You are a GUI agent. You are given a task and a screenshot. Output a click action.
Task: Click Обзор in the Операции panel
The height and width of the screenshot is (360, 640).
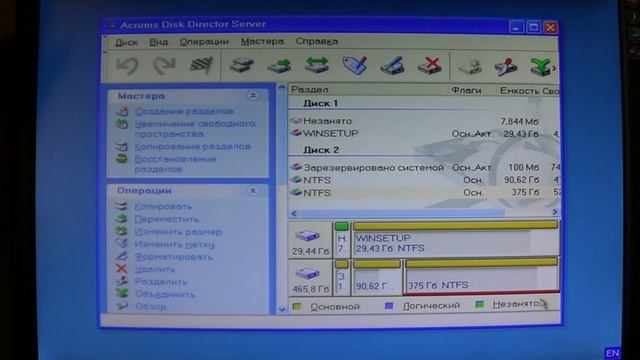(x=150, y=306)
